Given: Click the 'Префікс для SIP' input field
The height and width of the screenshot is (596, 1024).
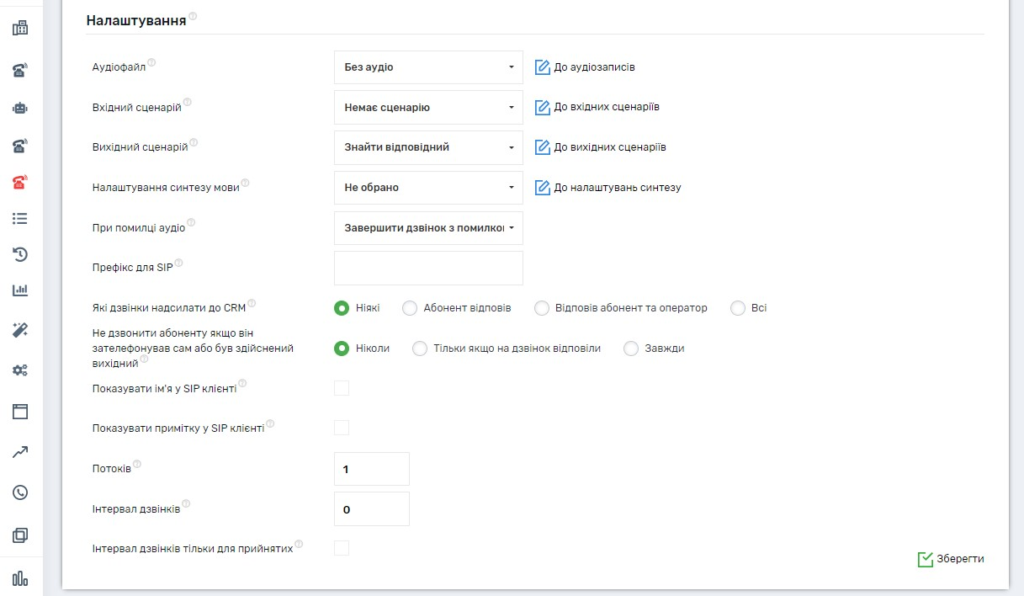Looking at the screenshot, I should click(x=427, y=268).
